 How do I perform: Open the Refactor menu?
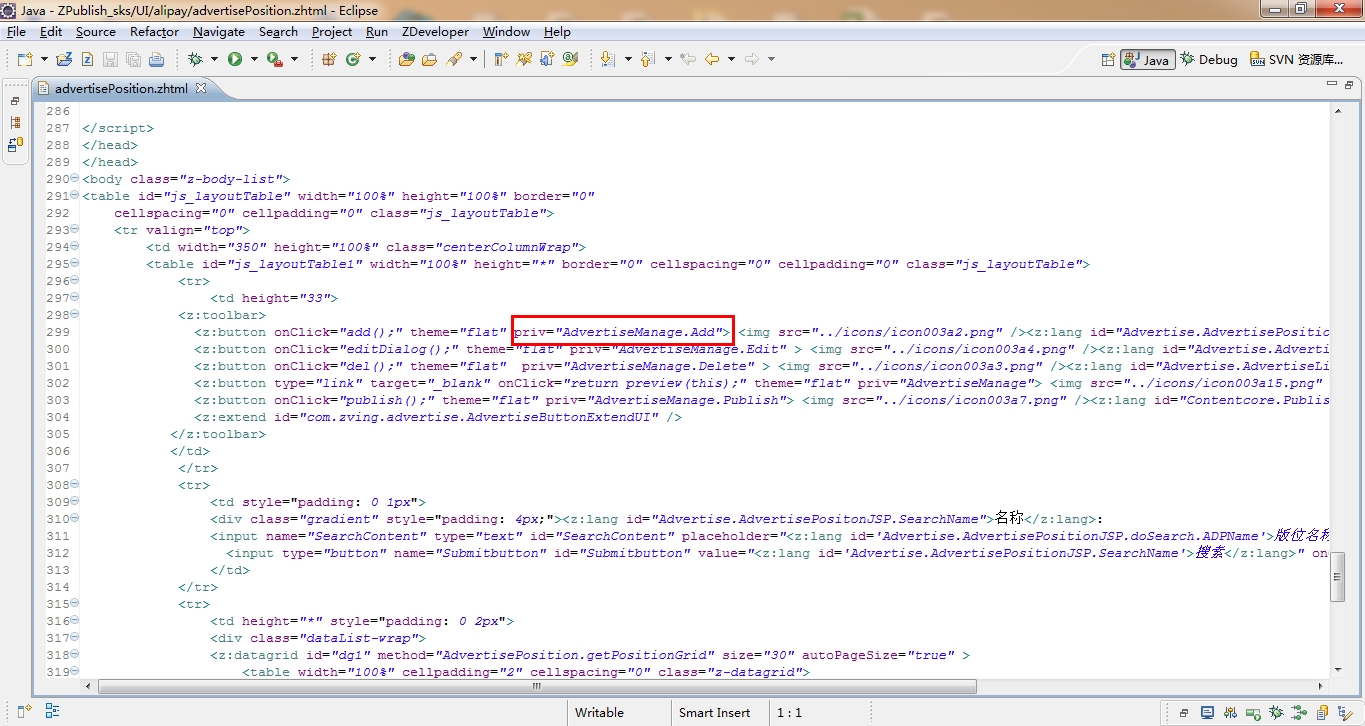[x=154, y=31]
